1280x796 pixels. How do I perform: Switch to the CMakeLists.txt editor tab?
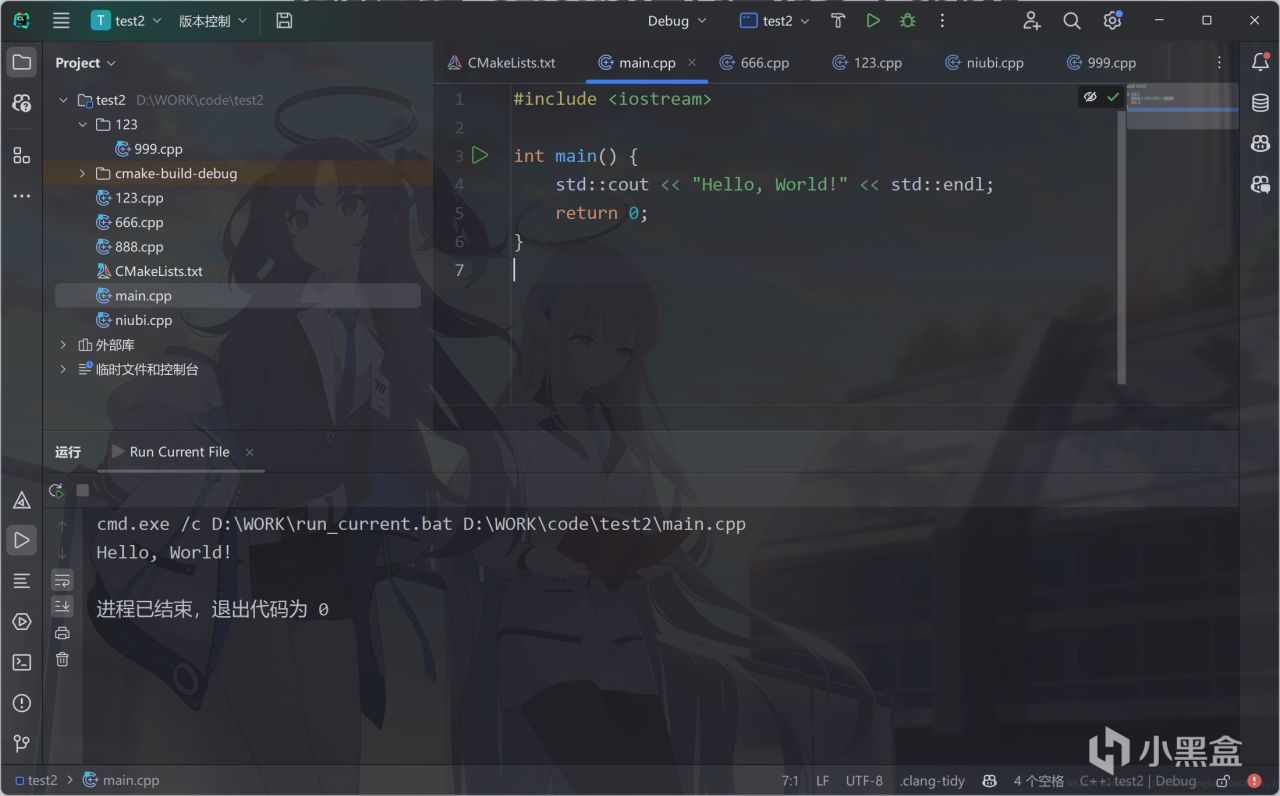(501, 62)
